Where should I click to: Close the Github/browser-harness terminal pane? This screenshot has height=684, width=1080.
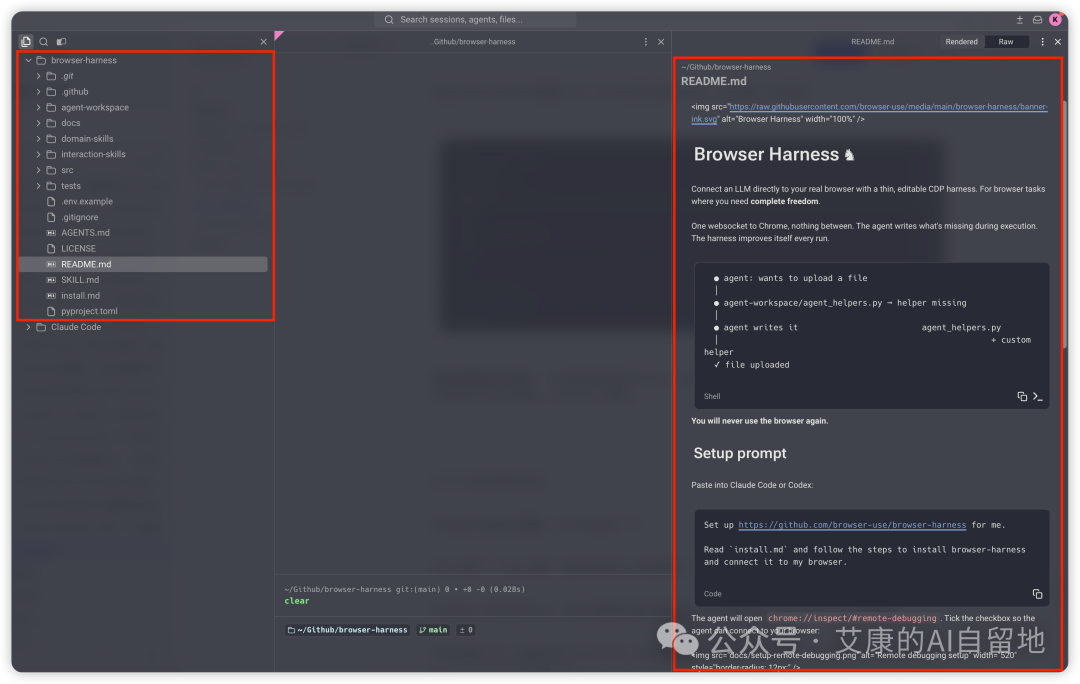coord(661,41)
